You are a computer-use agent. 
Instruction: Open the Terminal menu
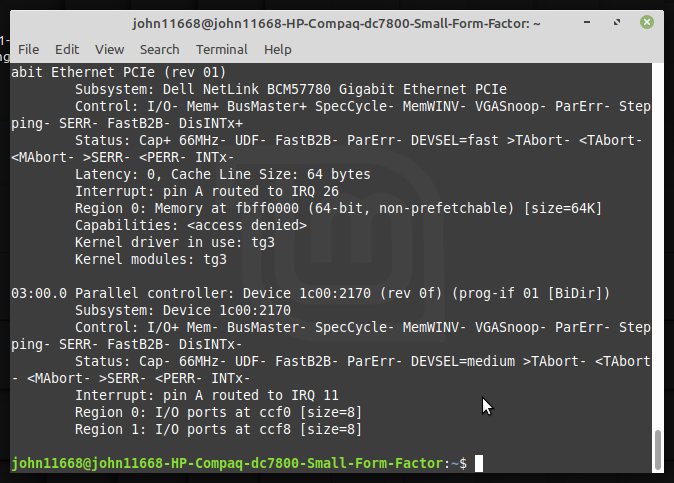pos(221,49)
